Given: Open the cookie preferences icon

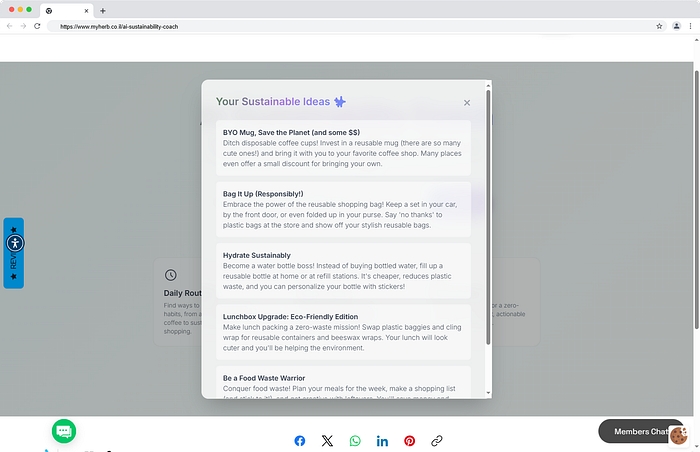Looking at the screenshot, I should 678,435.
